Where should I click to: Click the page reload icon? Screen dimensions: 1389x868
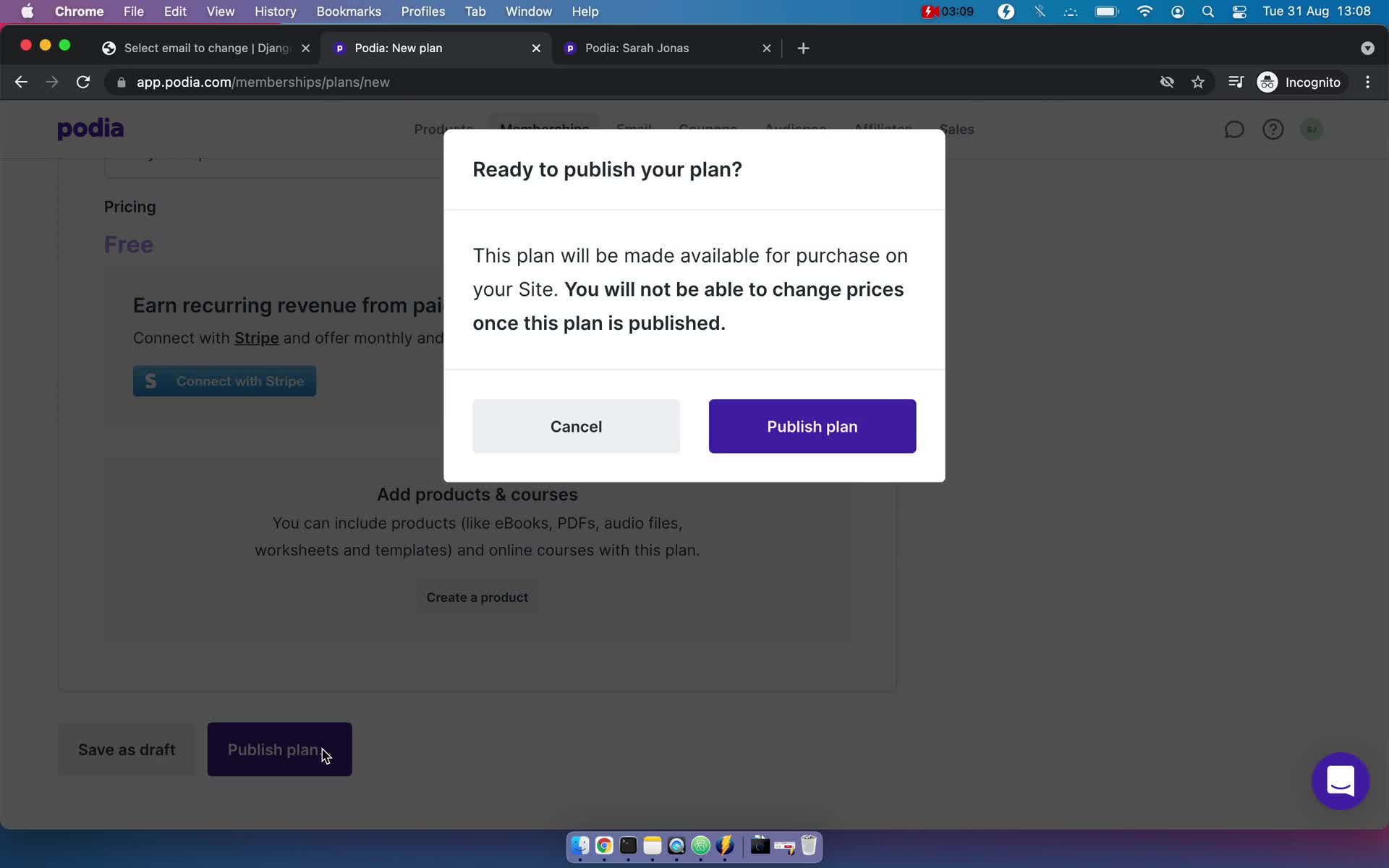coord(84,82)
